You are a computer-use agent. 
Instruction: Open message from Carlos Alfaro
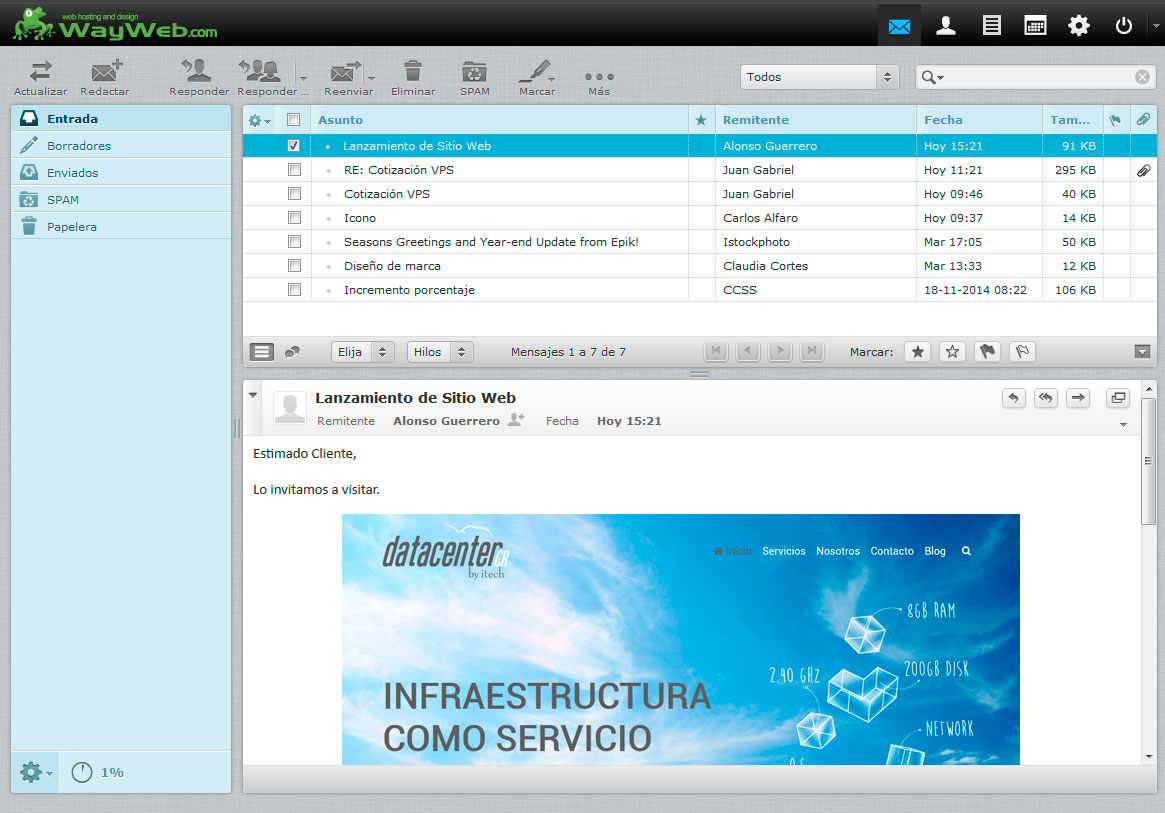[x=699, y=218]
